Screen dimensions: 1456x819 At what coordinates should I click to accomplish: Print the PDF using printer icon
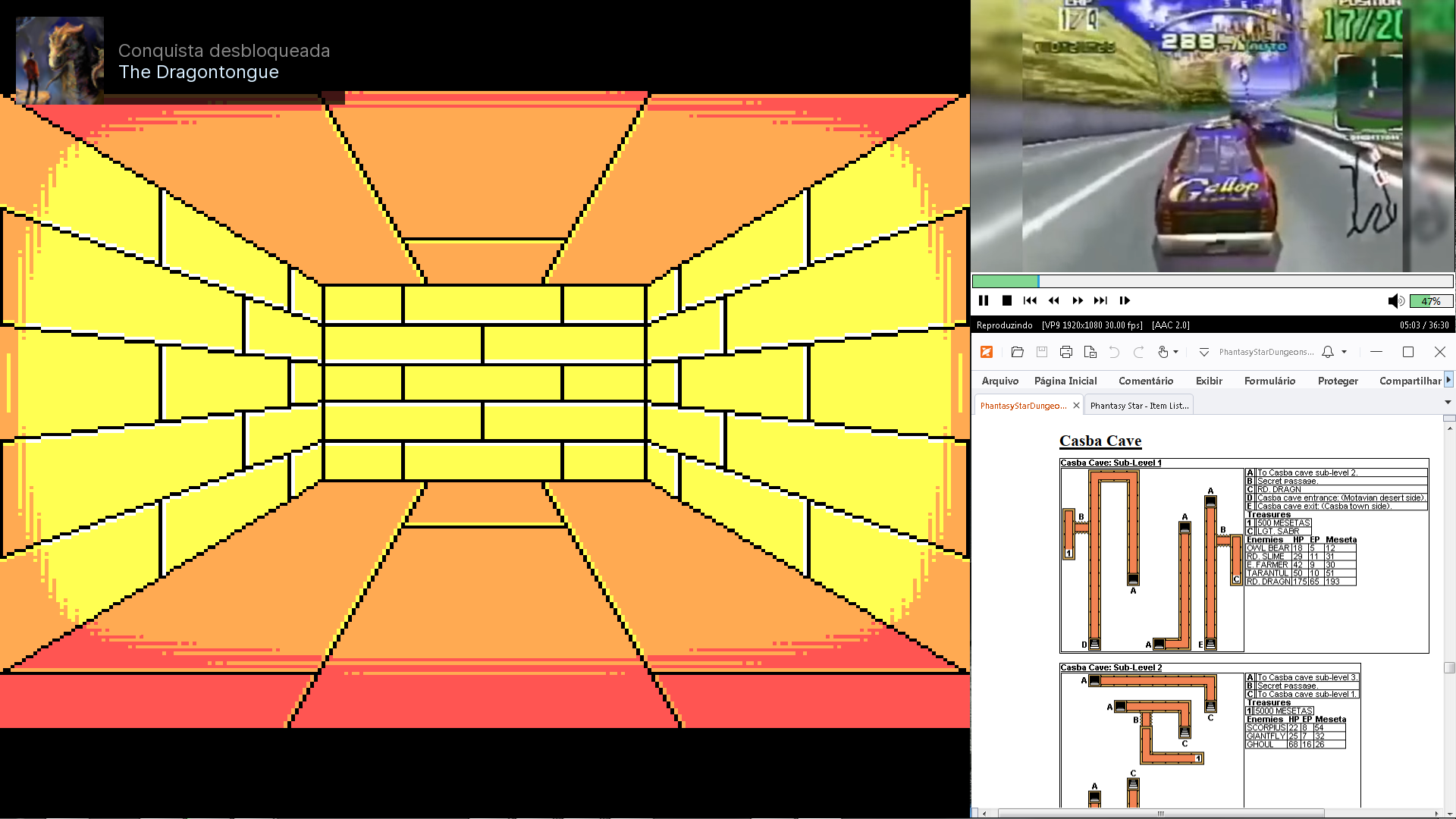pos(1066,352)
